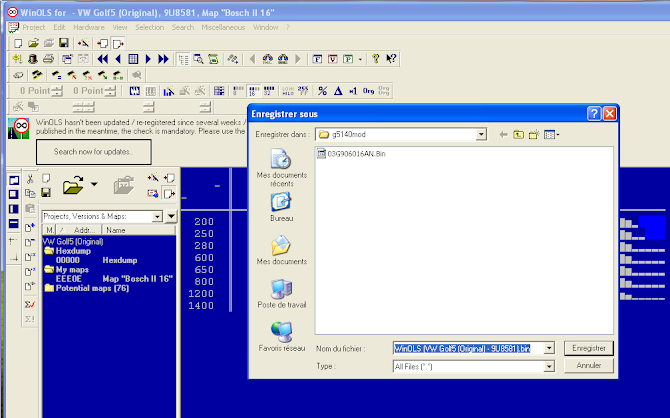Image resolution: width=670 pixels, height=418 pixels.
Task: Click the yellow question mark Help icon
Action: coord(376,59)
